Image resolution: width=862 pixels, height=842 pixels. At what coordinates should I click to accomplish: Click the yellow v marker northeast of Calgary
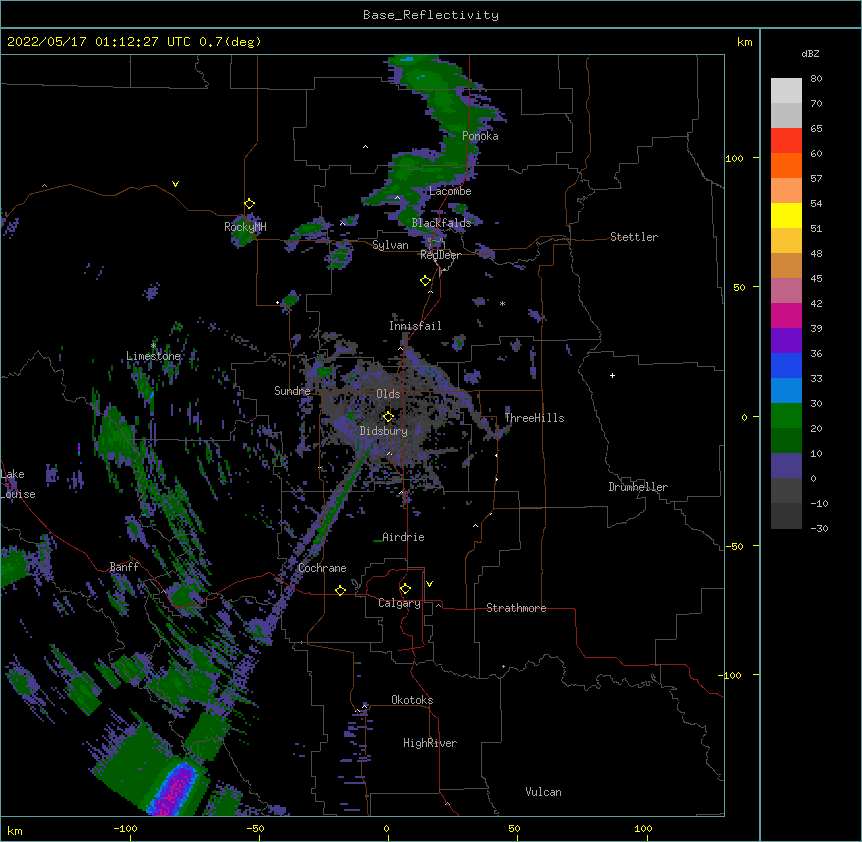[x=429, y=584]
